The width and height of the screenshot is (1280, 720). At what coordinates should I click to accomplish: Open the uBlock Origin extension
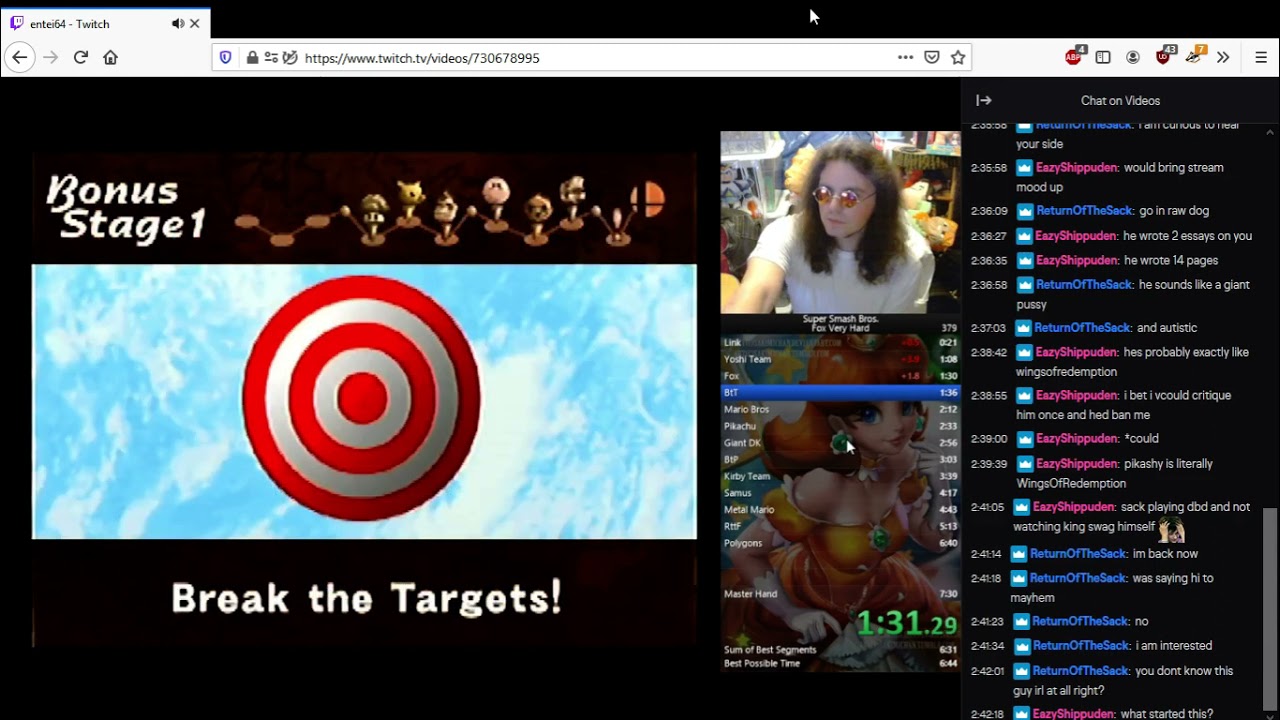pyautogui.click(x=1165, y=57)
